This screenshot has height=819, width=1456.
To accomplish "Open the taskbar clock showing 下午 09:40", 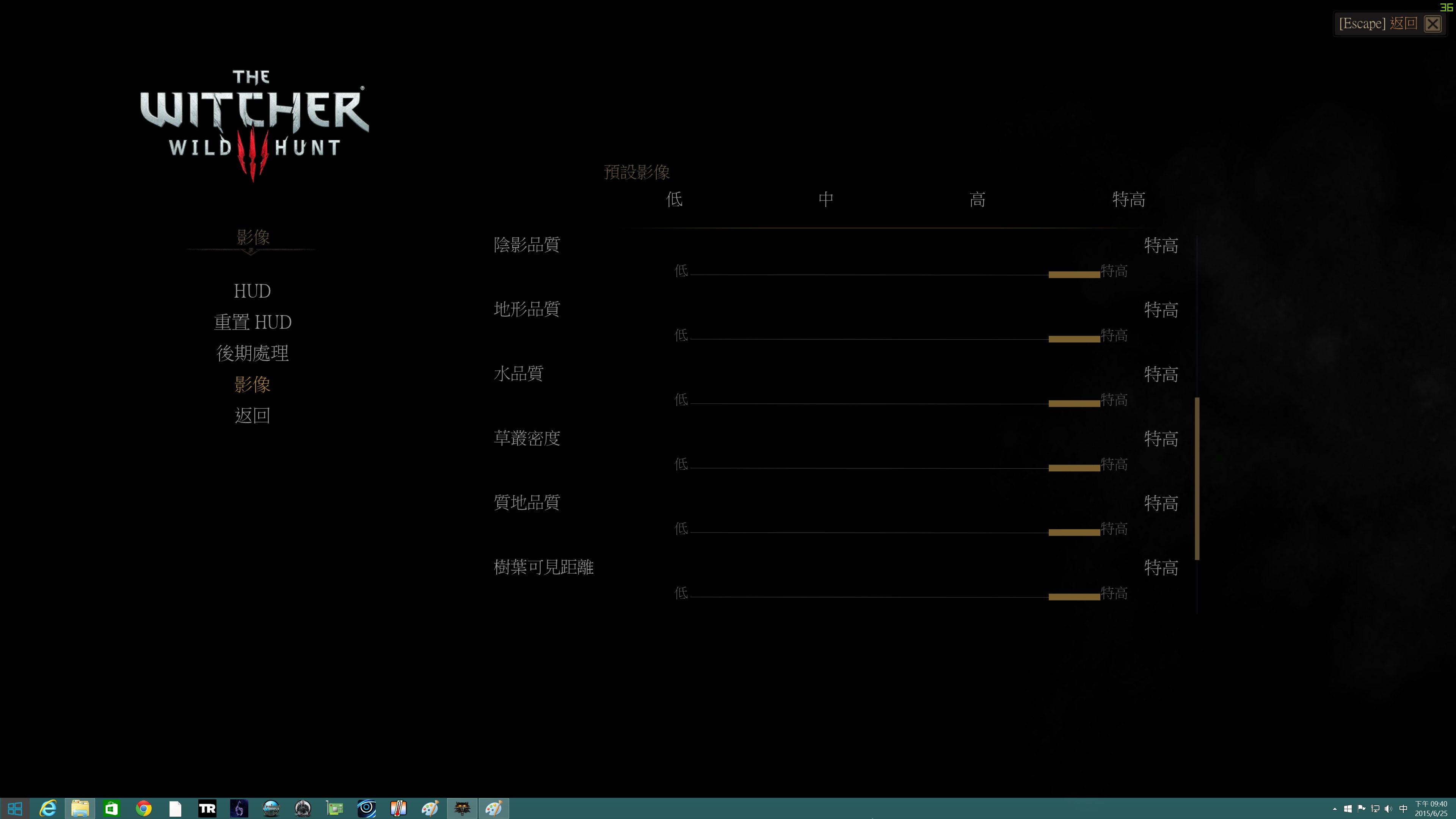I will (x=1431, y=809).
